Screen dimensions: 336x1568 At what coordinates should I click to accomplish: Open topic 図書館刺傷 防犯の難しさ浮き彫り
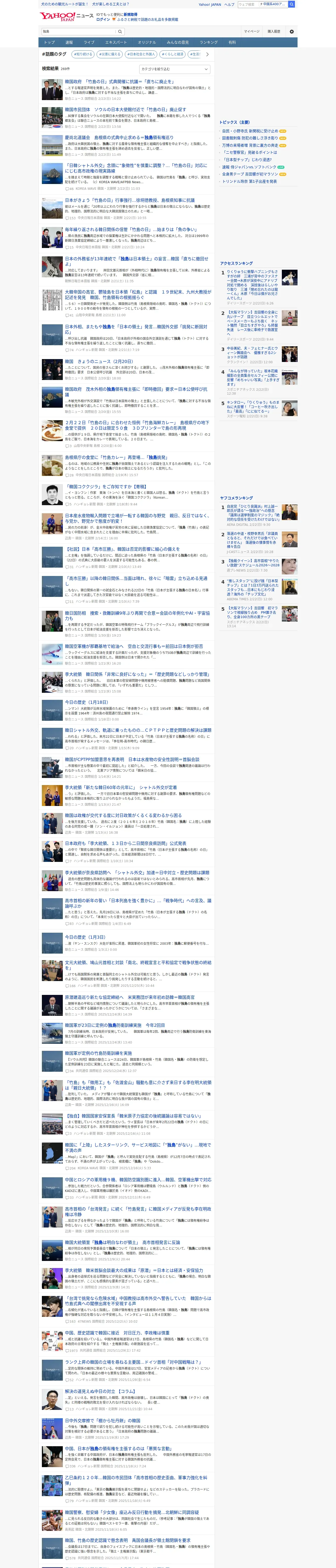tap(250, 138)
